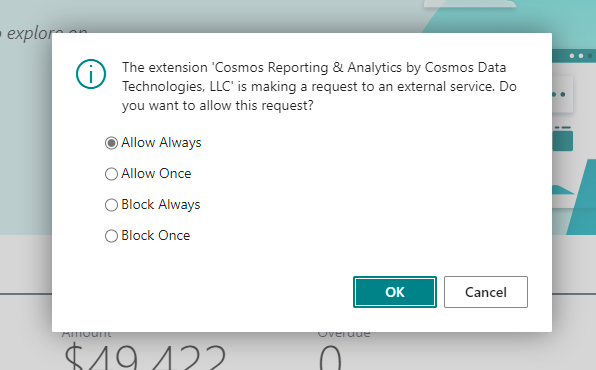Dismiss the dialog with the Cancel button
The image size is (596, 370).
pos(486,292)
